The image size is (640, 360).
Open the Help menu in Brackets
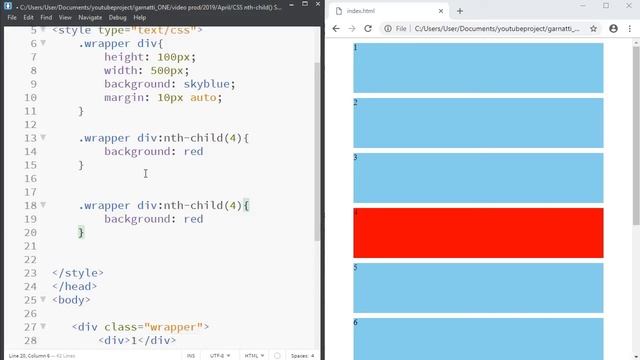click(140, 18)
